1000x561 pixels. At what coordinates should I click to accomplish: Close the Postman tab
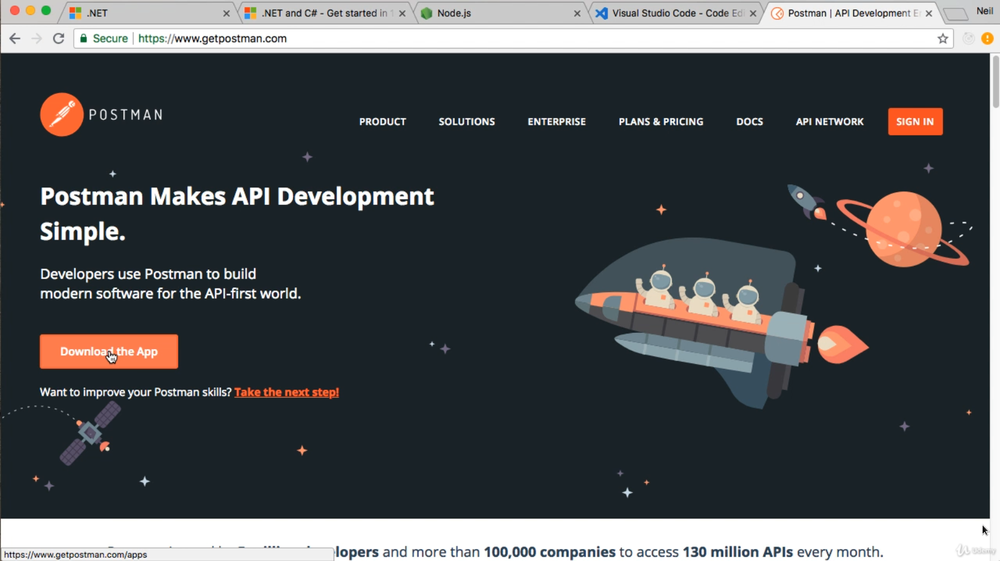929,13
